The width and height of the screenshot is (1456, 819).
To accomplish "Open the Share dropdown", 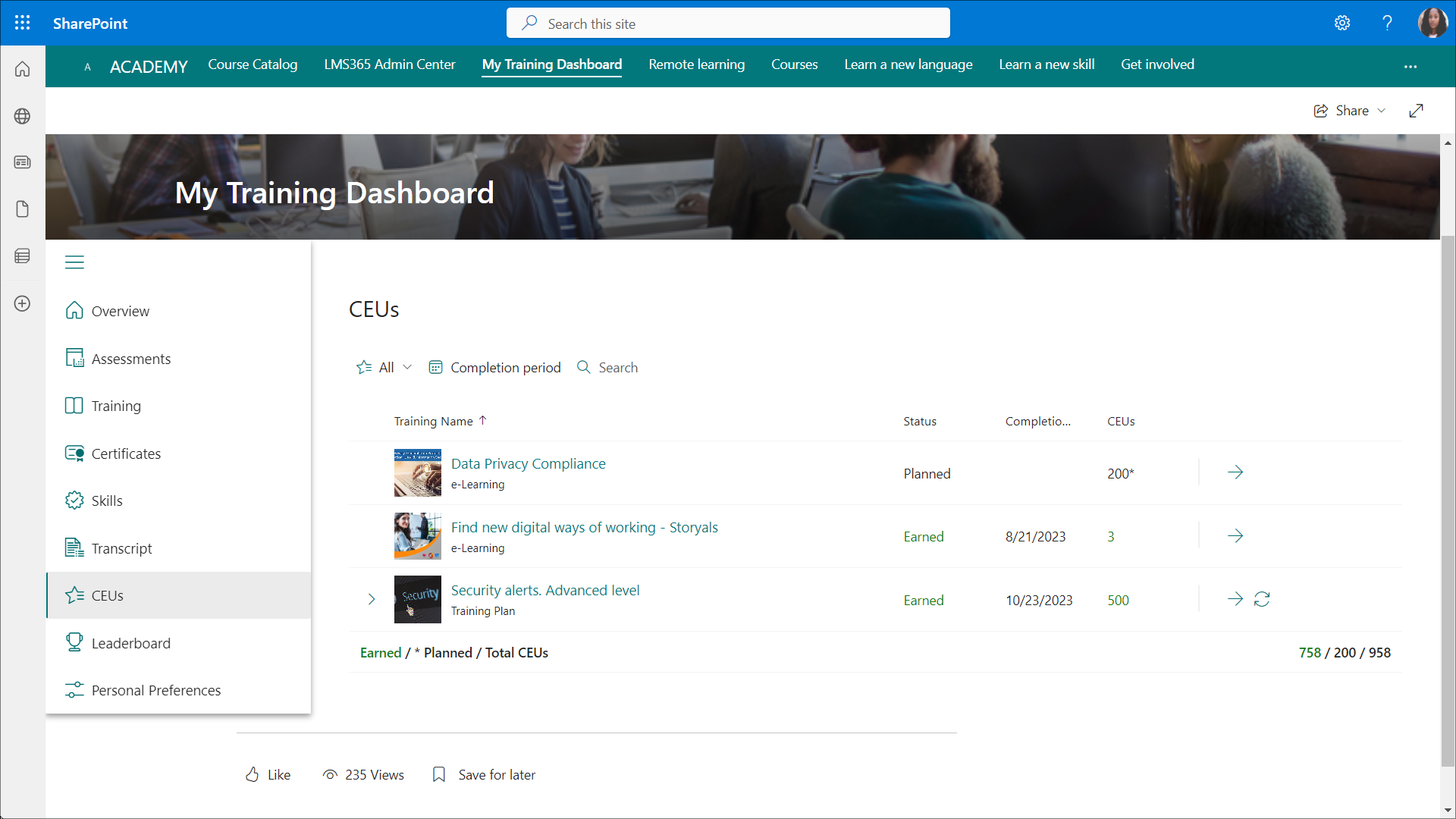I will [1350, 111].
